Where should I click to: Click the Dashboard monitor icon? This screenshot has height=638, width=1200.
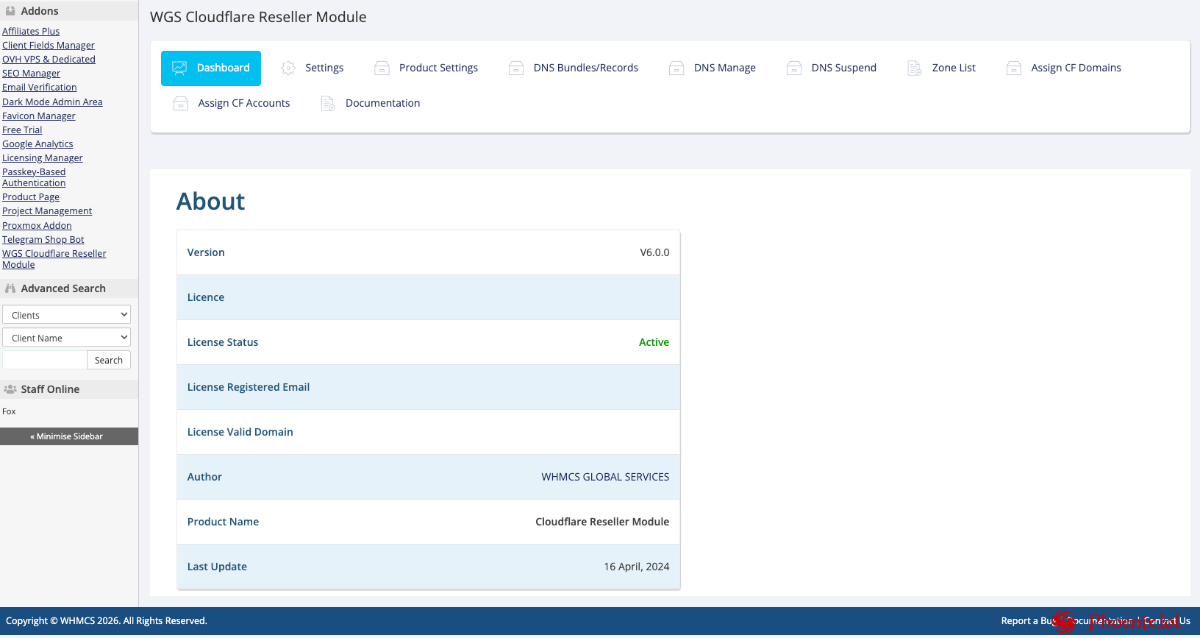(x=180, y=68)
